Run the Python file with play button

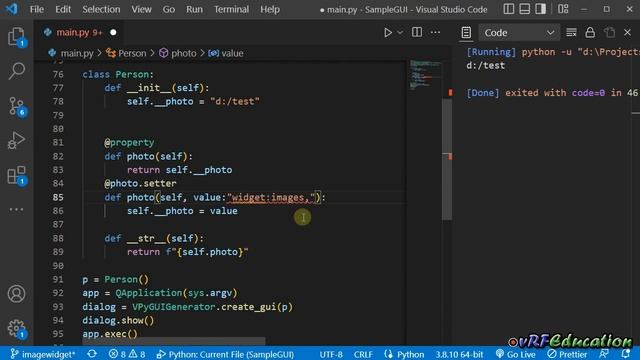pos(388,33)
